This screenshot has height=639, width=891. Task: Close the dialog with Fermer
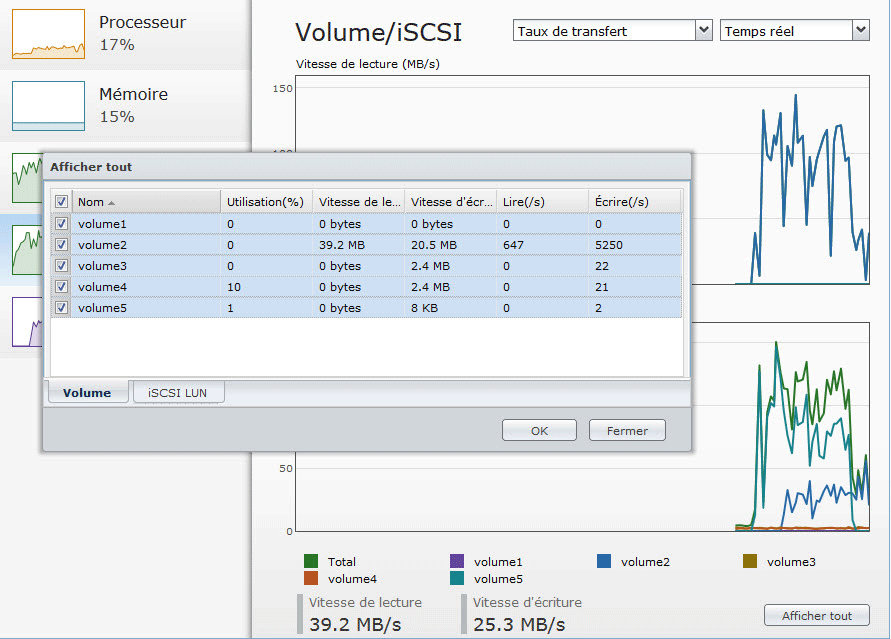[627, 431]
